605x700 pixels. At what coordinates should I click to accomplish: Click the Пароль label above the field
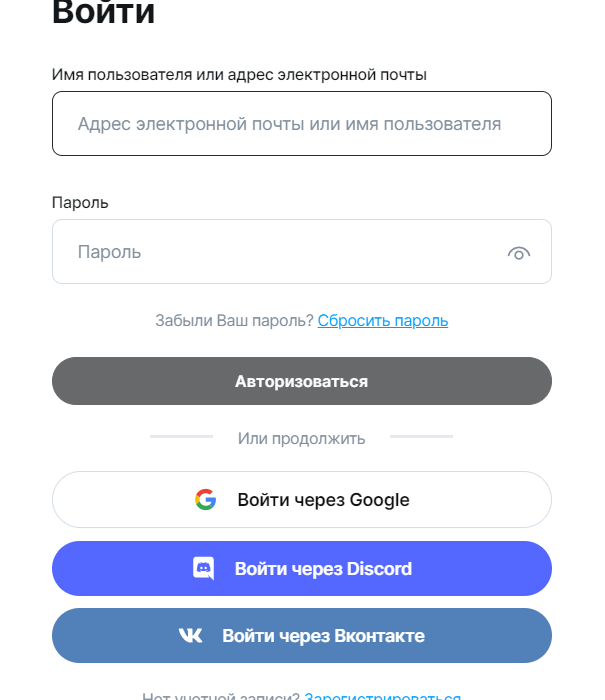click(x=80, y=202)
